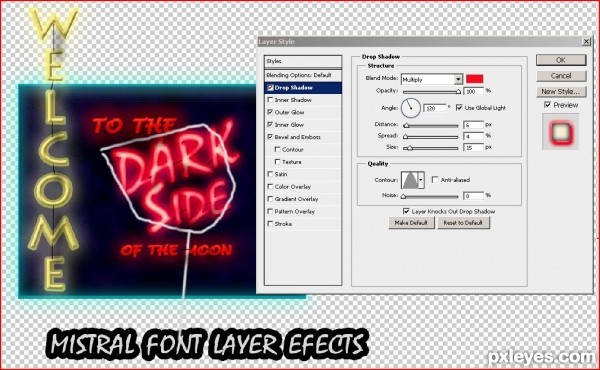
Task: Toggle the Drop Shadow checkbox
Action: tap(270, 88)
